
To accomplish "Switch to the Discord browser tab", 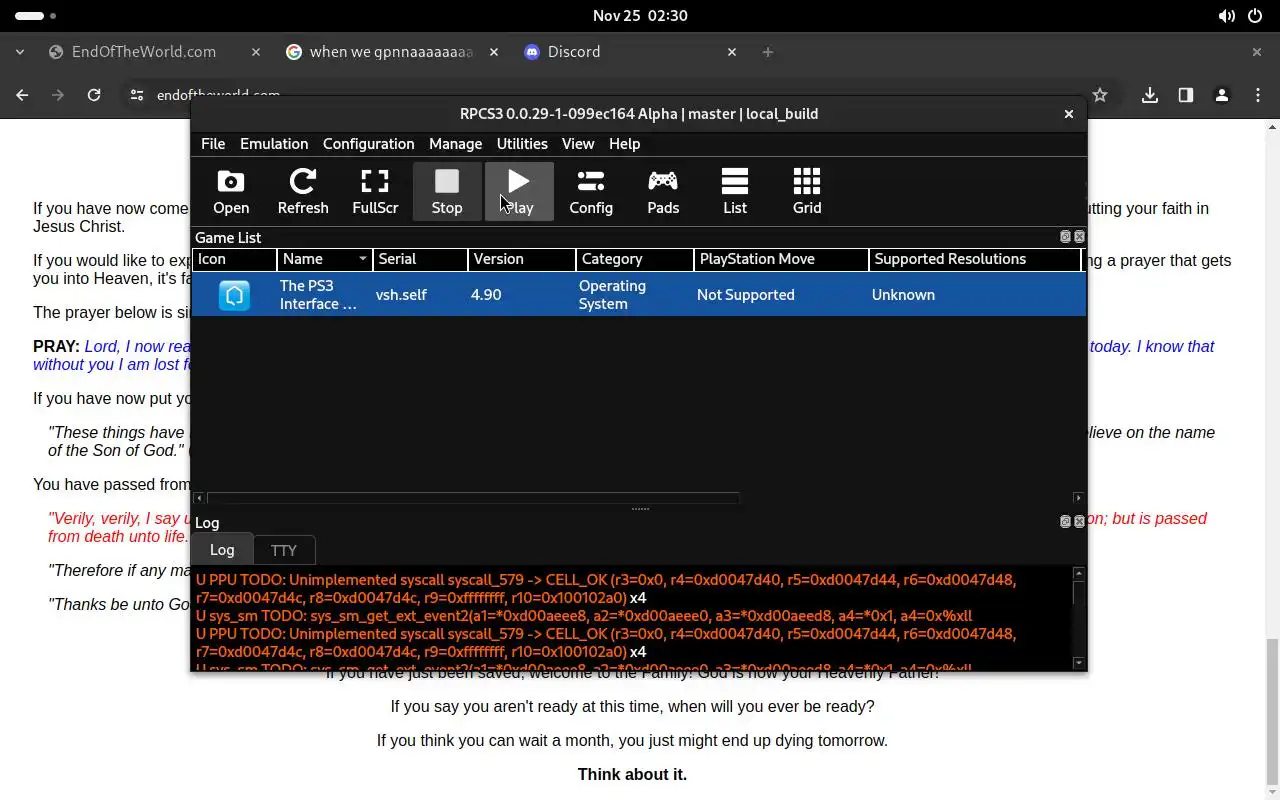I will [x=630, y=52].
